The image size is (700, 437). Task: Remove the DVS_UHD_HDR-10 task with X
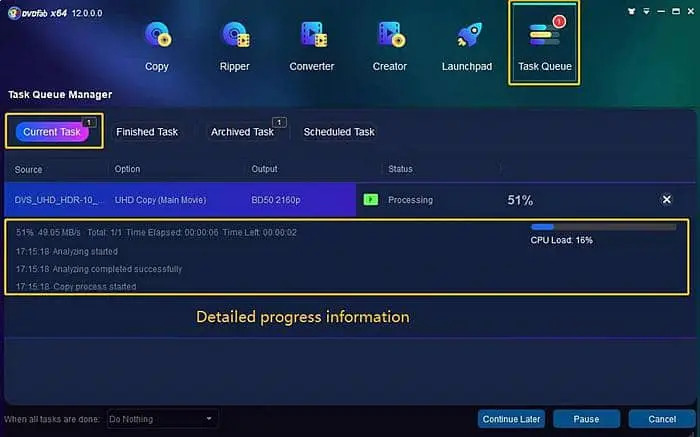click(666, 199)
